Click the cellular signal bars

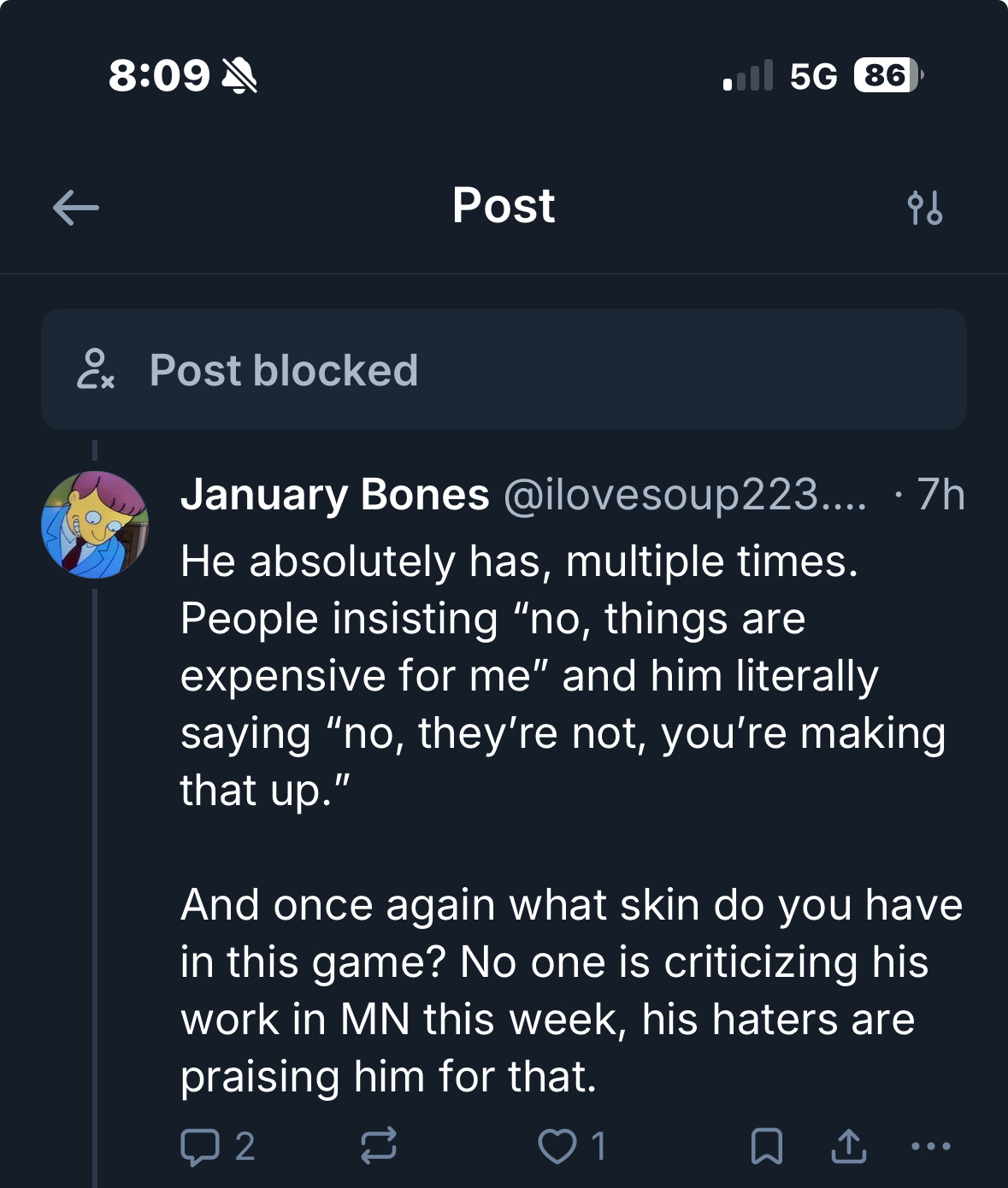point(748,75)
